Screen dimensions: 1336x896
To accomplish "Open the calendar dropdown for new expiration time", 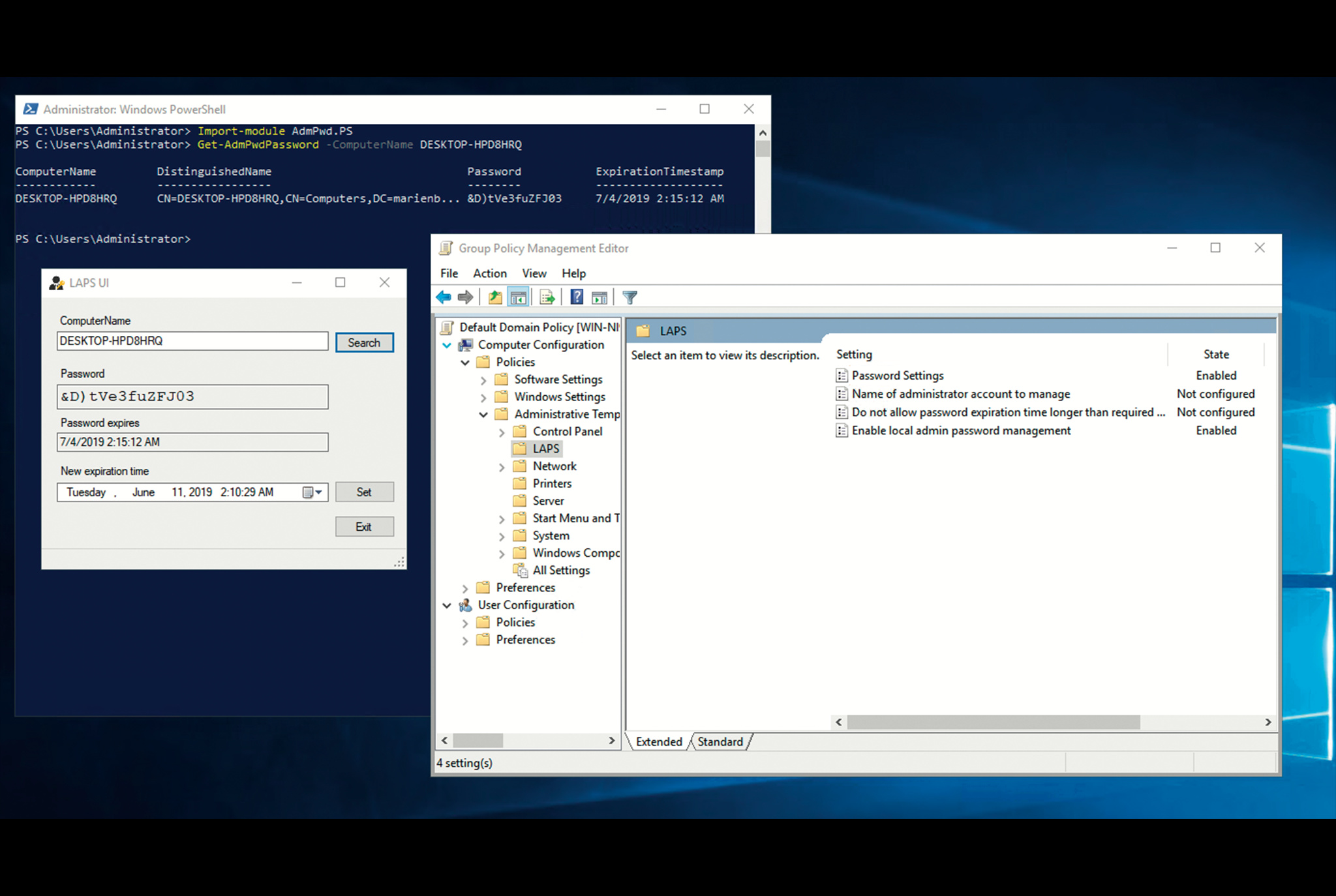I will [313, 492].
